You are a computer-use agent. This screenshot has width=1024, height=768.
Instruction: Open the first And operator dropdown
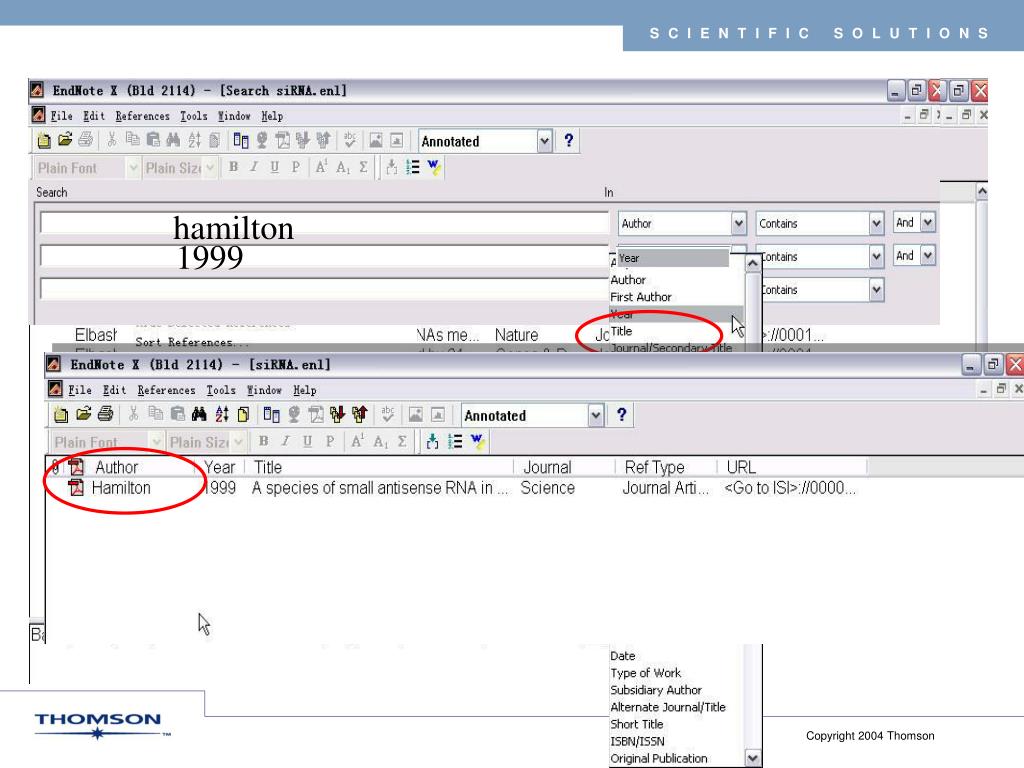click(928, 223)
